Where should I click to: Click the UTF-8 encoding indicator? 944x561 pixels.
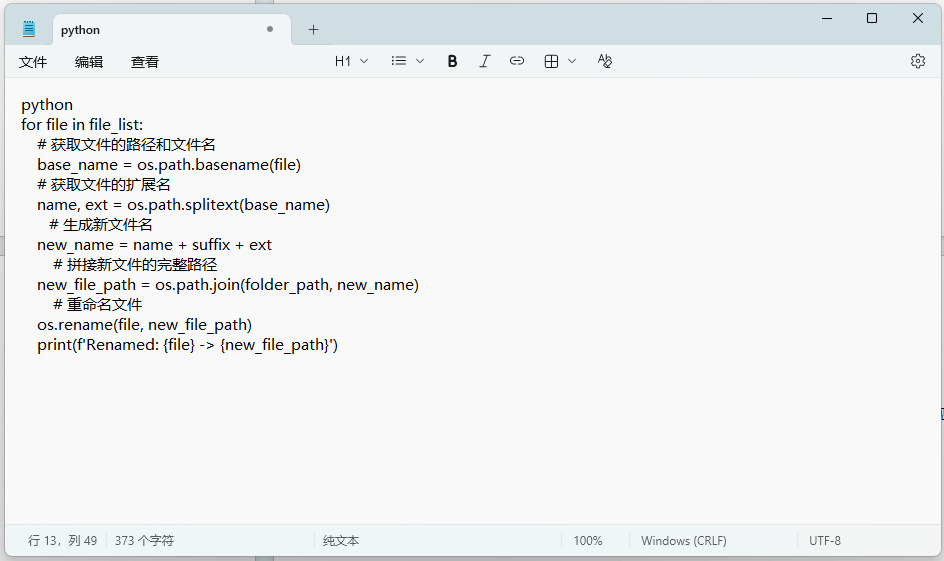[x=824, y=541]
